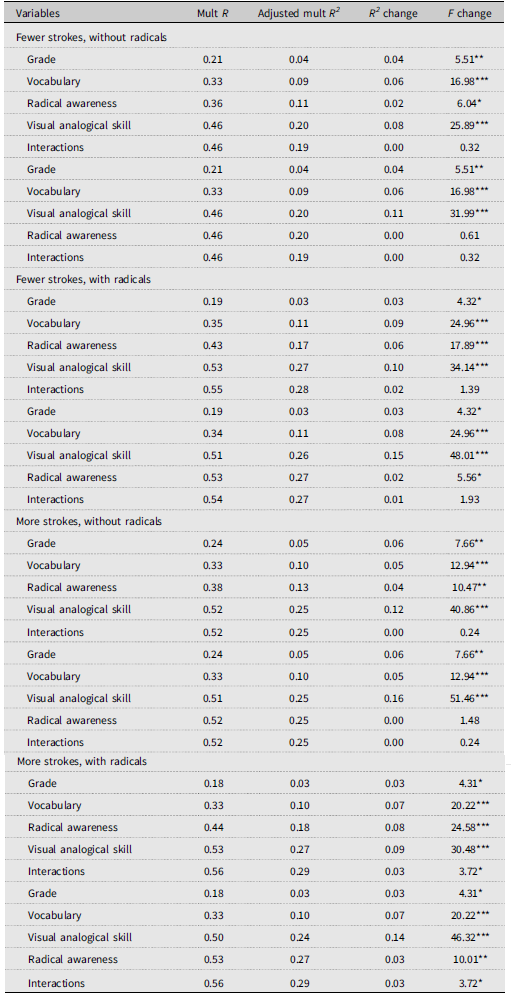This screenshot has height=1002, width=515.
Task: Click the Variables column header
Action: pos(37,13)
